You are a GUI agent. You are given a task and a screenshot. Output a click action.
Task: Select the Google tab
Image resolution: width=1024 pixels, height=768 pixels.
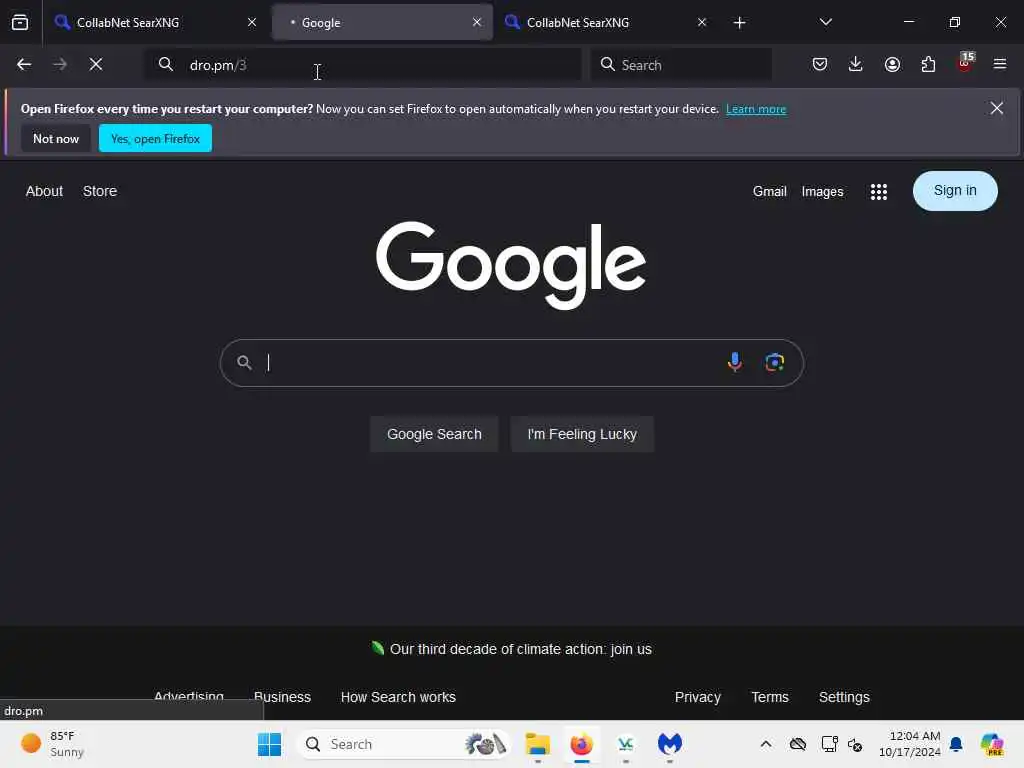(x=382, y=23)
